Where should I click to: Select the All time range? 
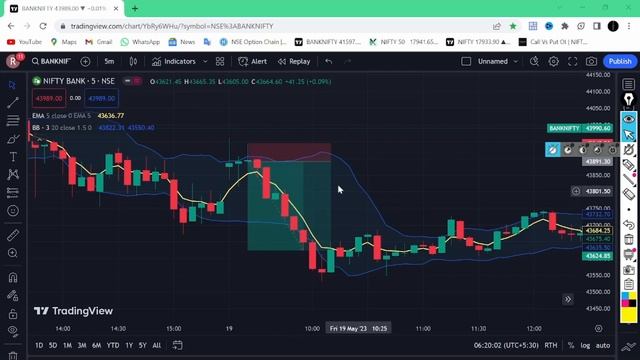pos(156,345)
